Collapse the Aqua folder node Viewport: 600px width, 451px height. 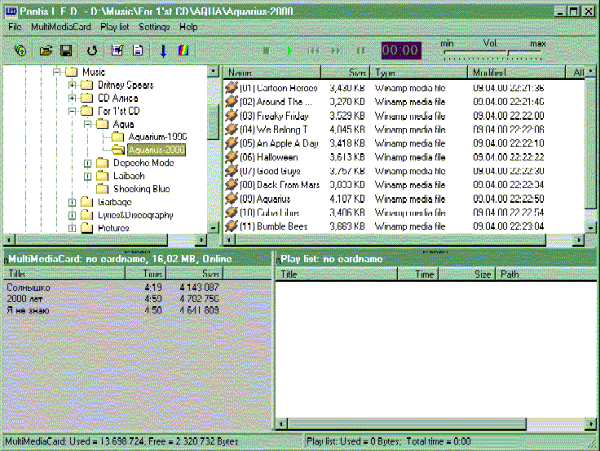(87, 124)
